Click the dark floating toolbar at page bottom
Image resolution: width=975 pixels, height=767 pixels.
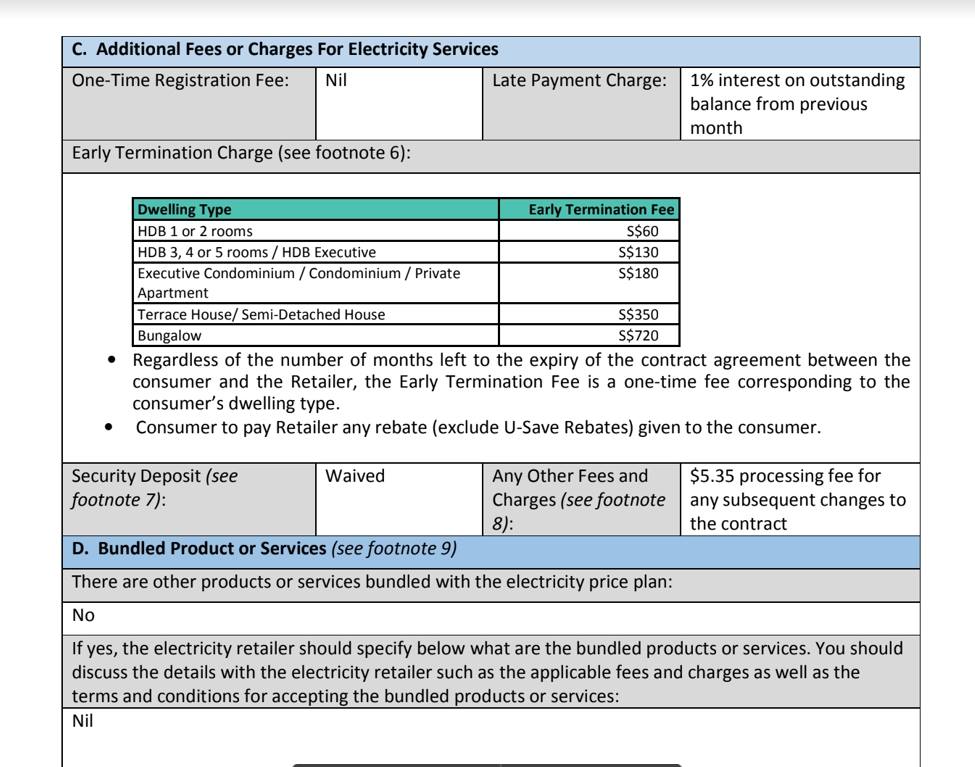[487, 765]
